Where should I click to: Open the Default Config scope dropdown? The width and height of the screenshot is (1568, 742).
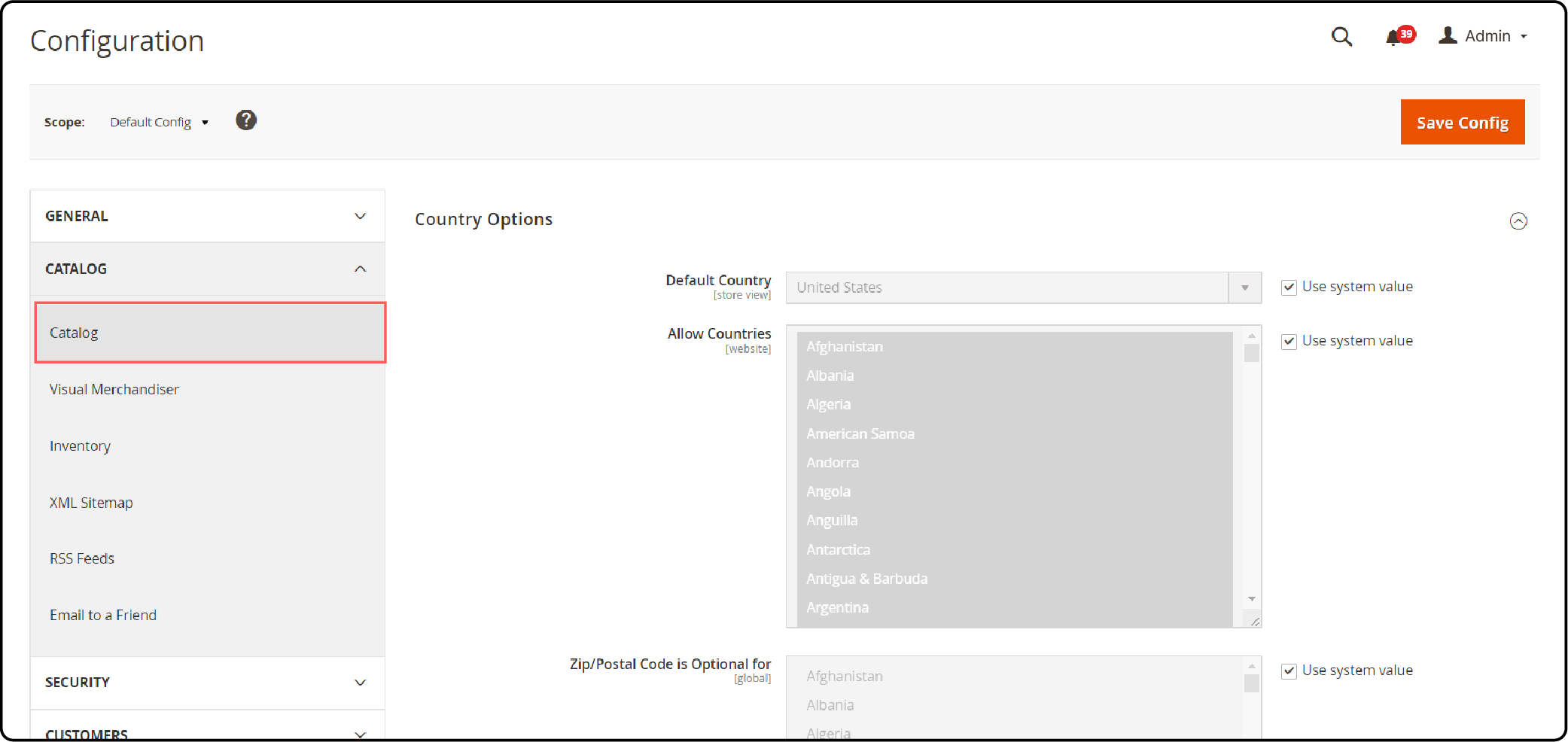pyautogui.click(x=159, y=122)
